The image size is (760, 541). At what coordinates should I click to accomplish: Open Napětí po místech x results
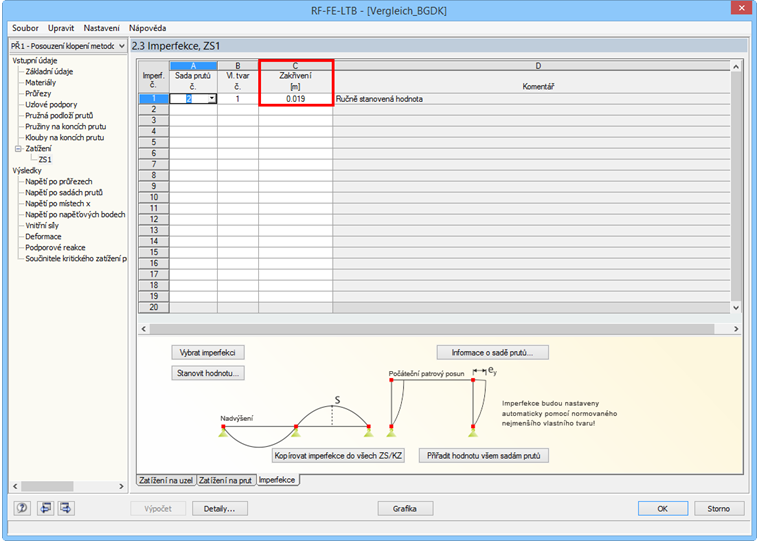[58, 204]
